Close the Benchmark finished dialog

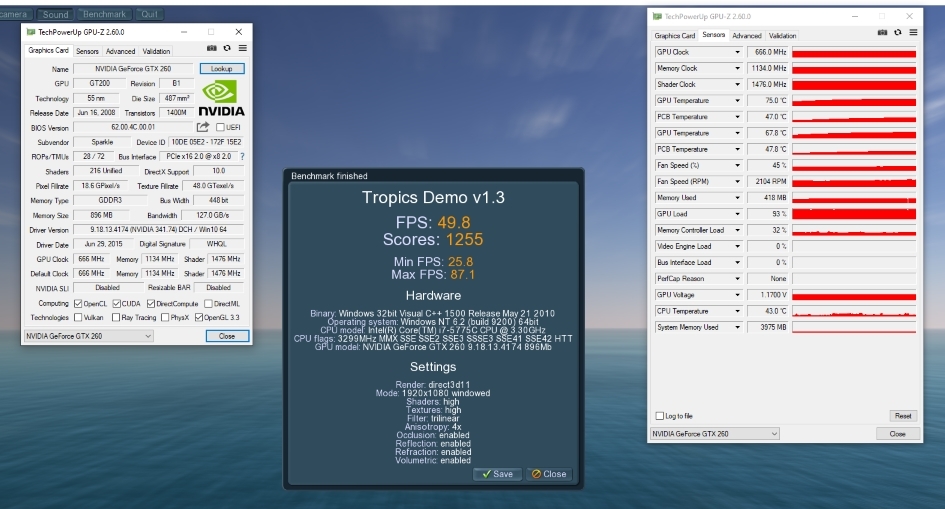[x=549, y=474]
